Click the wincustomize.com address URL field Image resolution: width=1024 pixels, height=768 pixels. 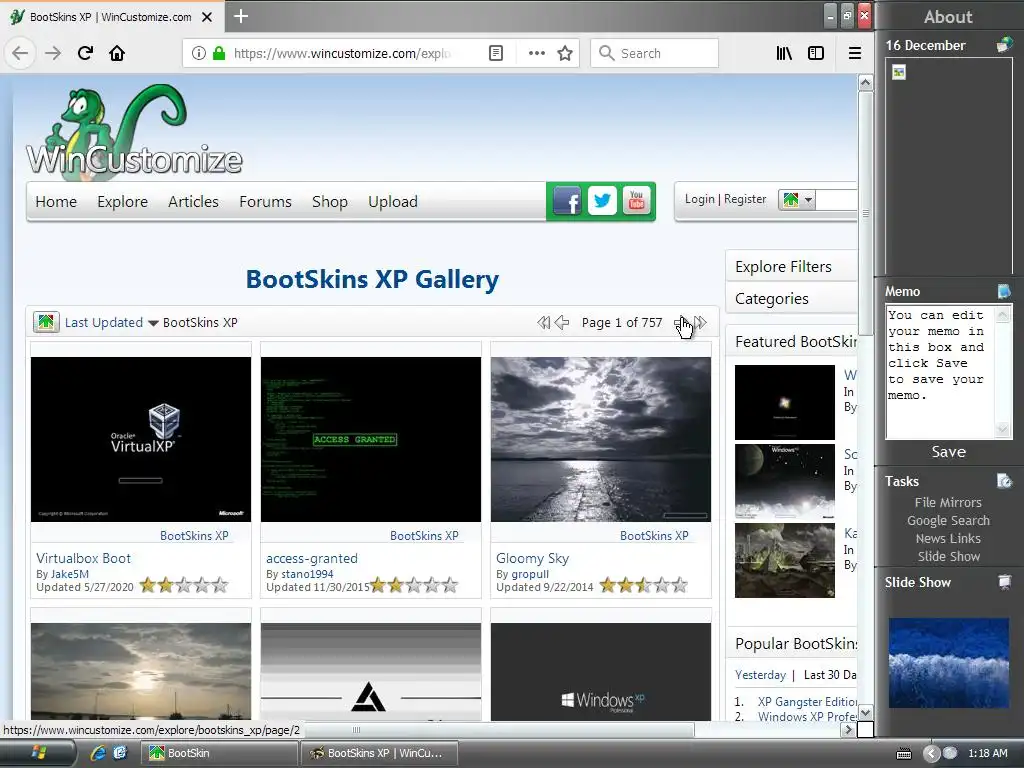(x=342, y=53)
